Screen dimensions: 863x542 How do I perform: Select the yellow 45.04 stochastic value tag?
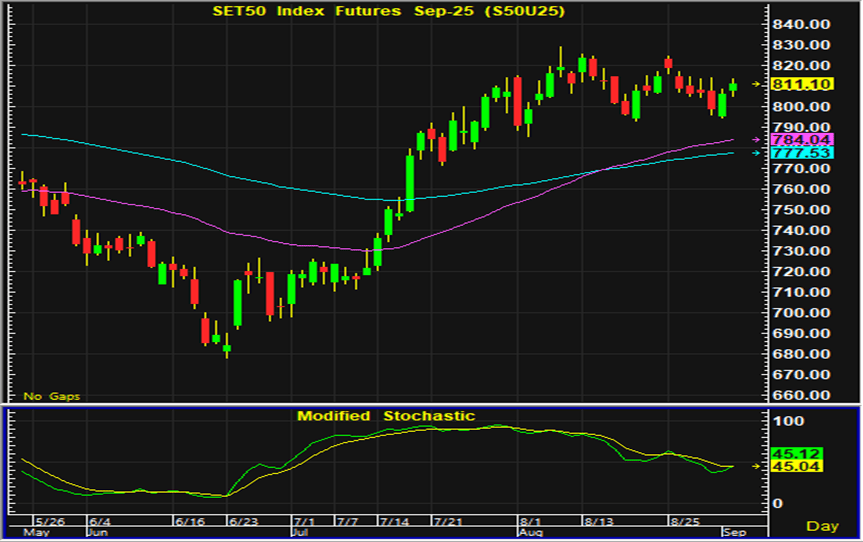point(798,467)
